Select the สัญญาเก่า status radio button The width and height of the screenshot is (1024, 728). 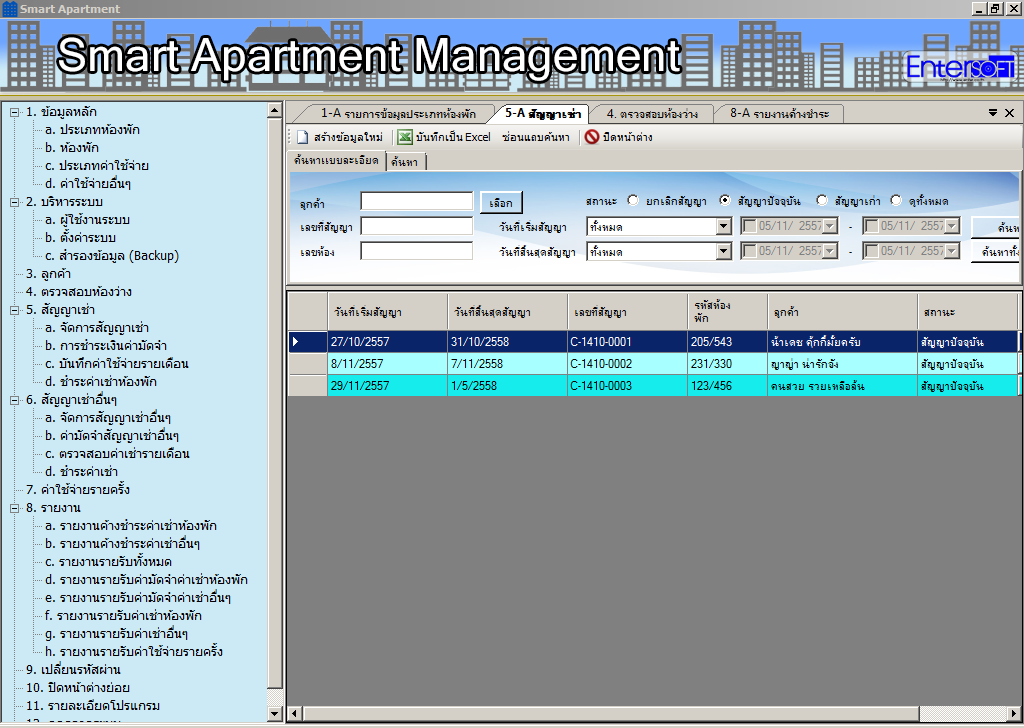(x=822, y=200)
